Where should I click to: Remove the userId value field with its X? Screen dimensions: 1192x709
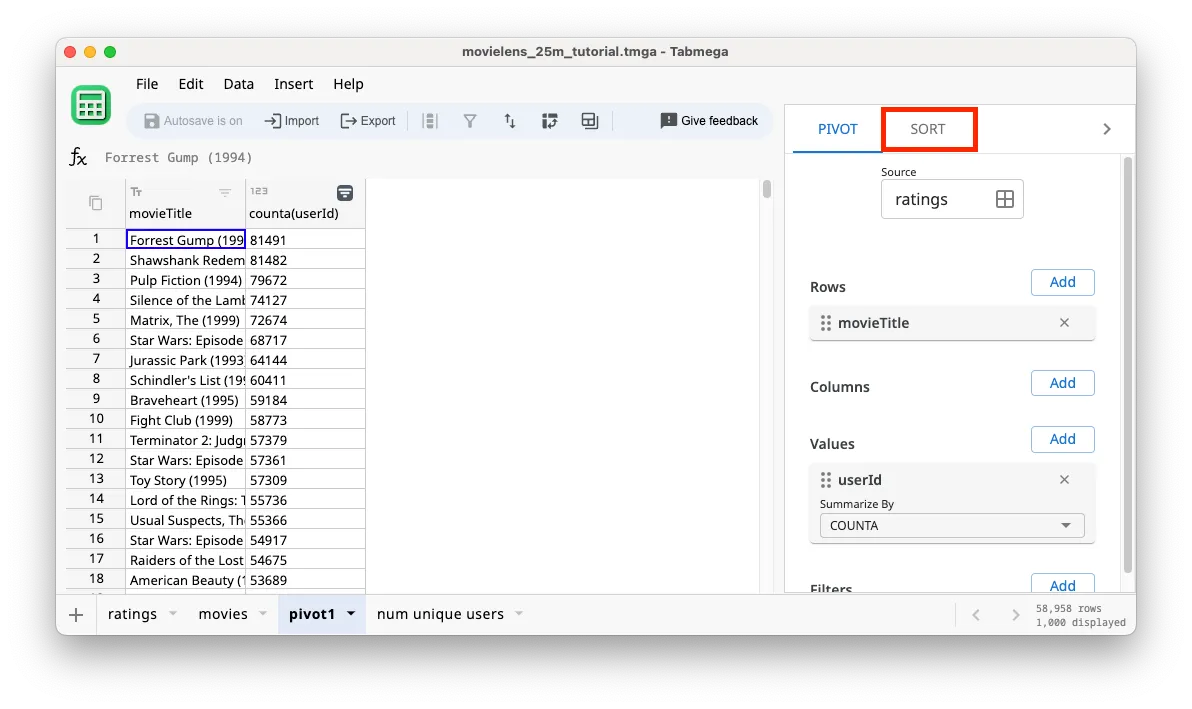point(1064,479)
